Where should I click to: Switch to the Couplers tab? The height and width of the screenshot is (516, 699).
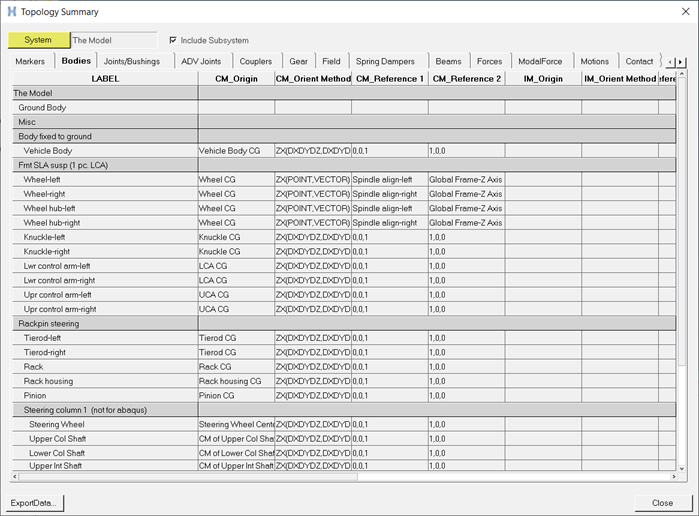[x=256, y=62]
